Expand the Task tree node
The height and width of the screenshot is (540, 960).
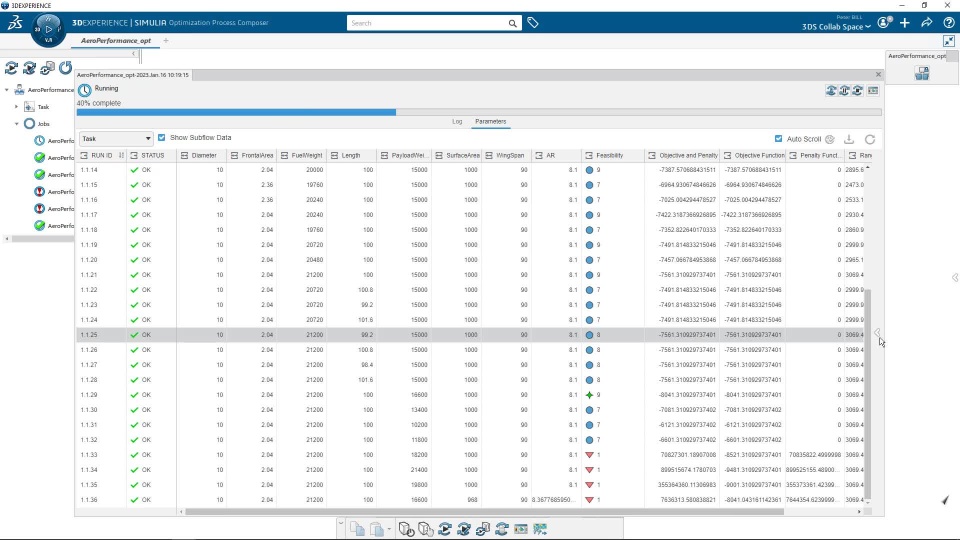coord(17,107)
